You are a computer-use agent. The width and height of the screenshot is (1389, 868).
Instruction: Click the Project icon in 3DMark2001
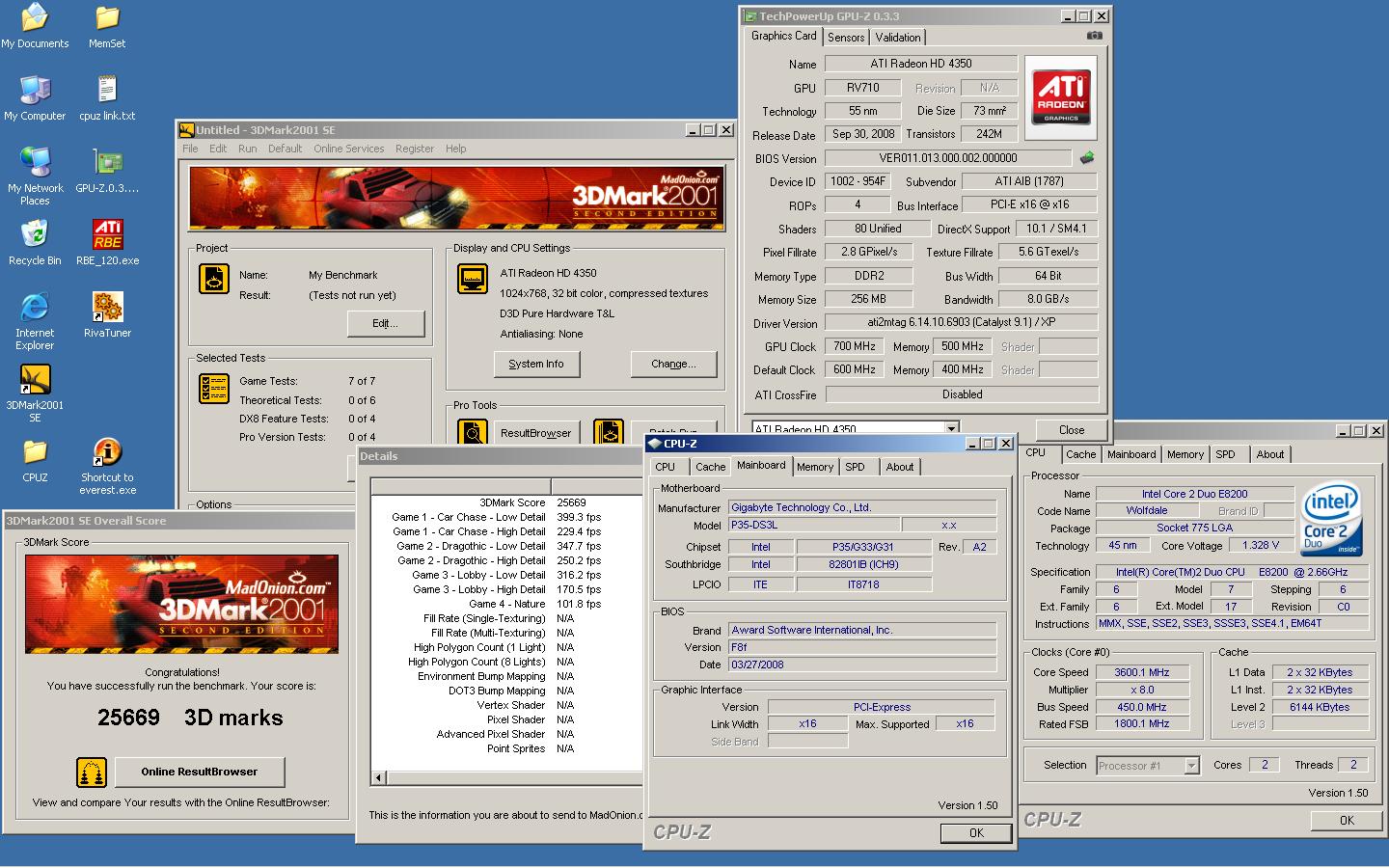coord(213,279)
